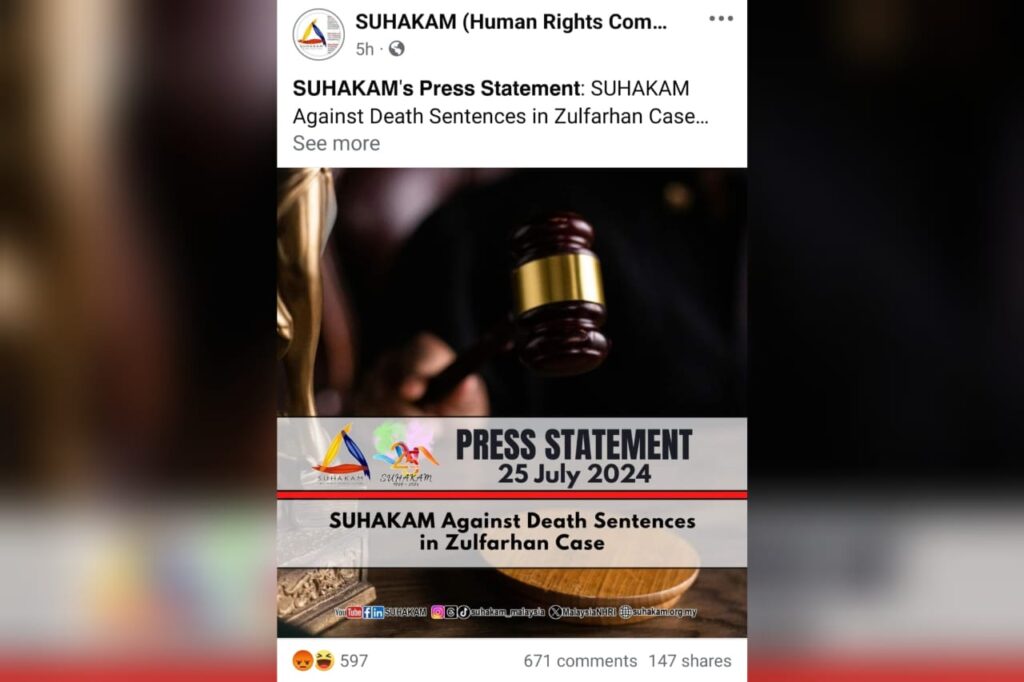Open the 147 shares list

[x=690, y=661]
